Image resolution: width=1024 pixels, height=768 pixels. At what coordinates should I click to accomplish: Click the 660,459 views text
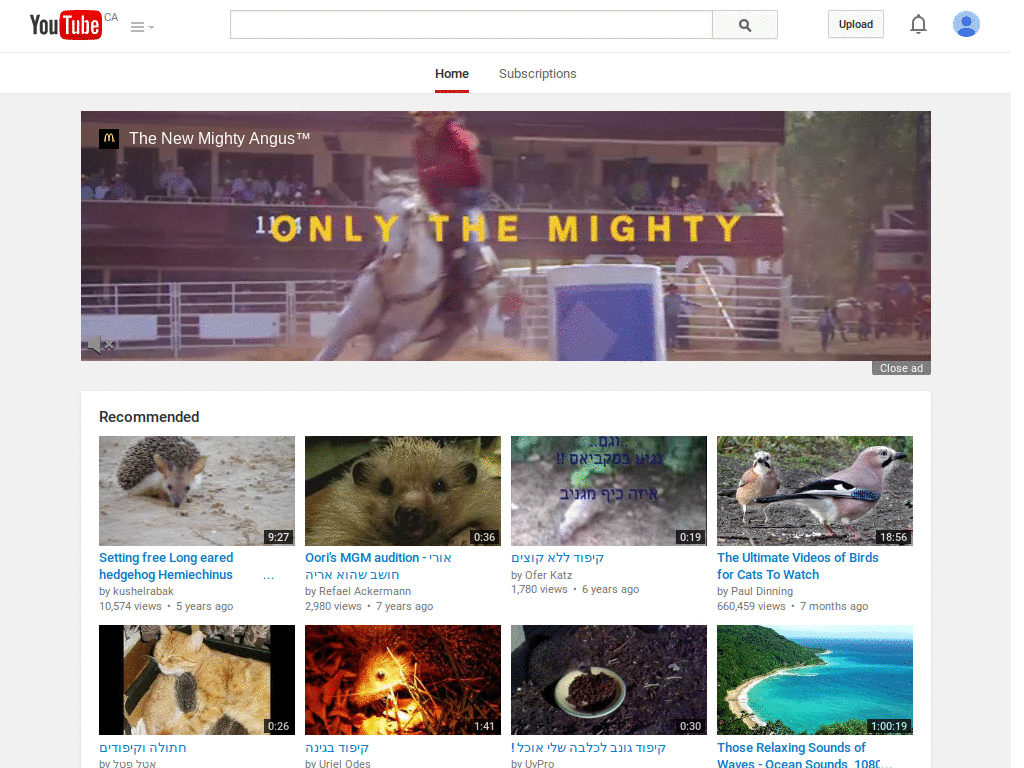(x=751, y=607)
